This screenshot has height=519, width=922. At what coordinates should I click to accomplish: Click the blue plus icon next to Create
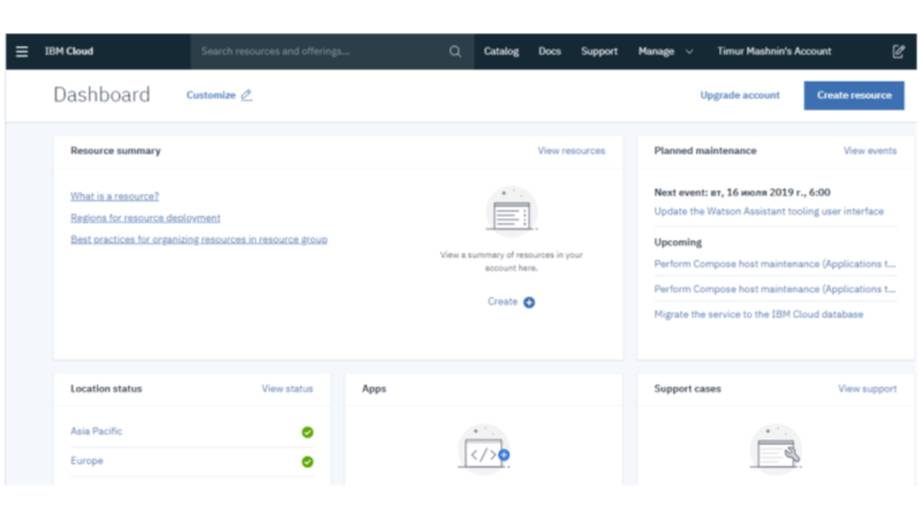click(x=529, y=302)
